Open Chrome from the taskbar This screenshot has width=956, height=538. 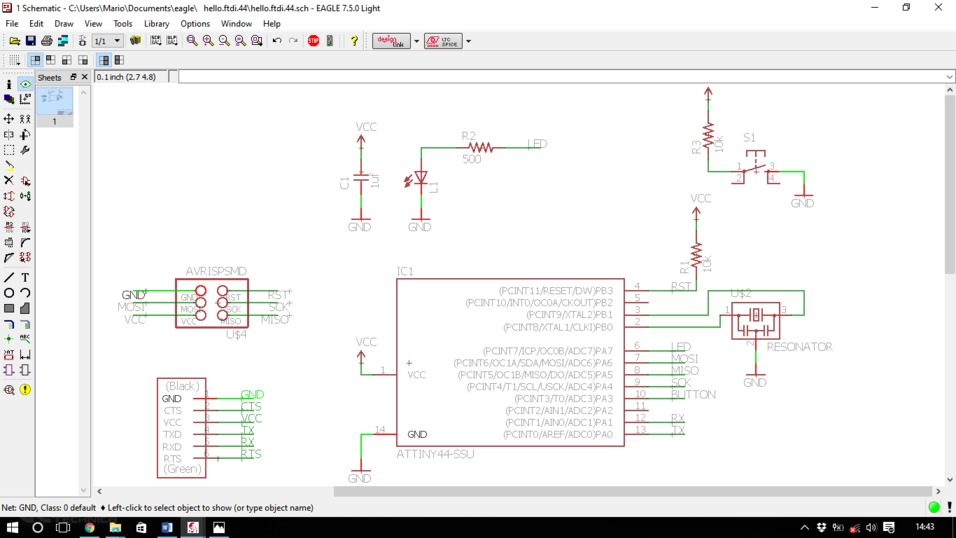coord(90,527)
